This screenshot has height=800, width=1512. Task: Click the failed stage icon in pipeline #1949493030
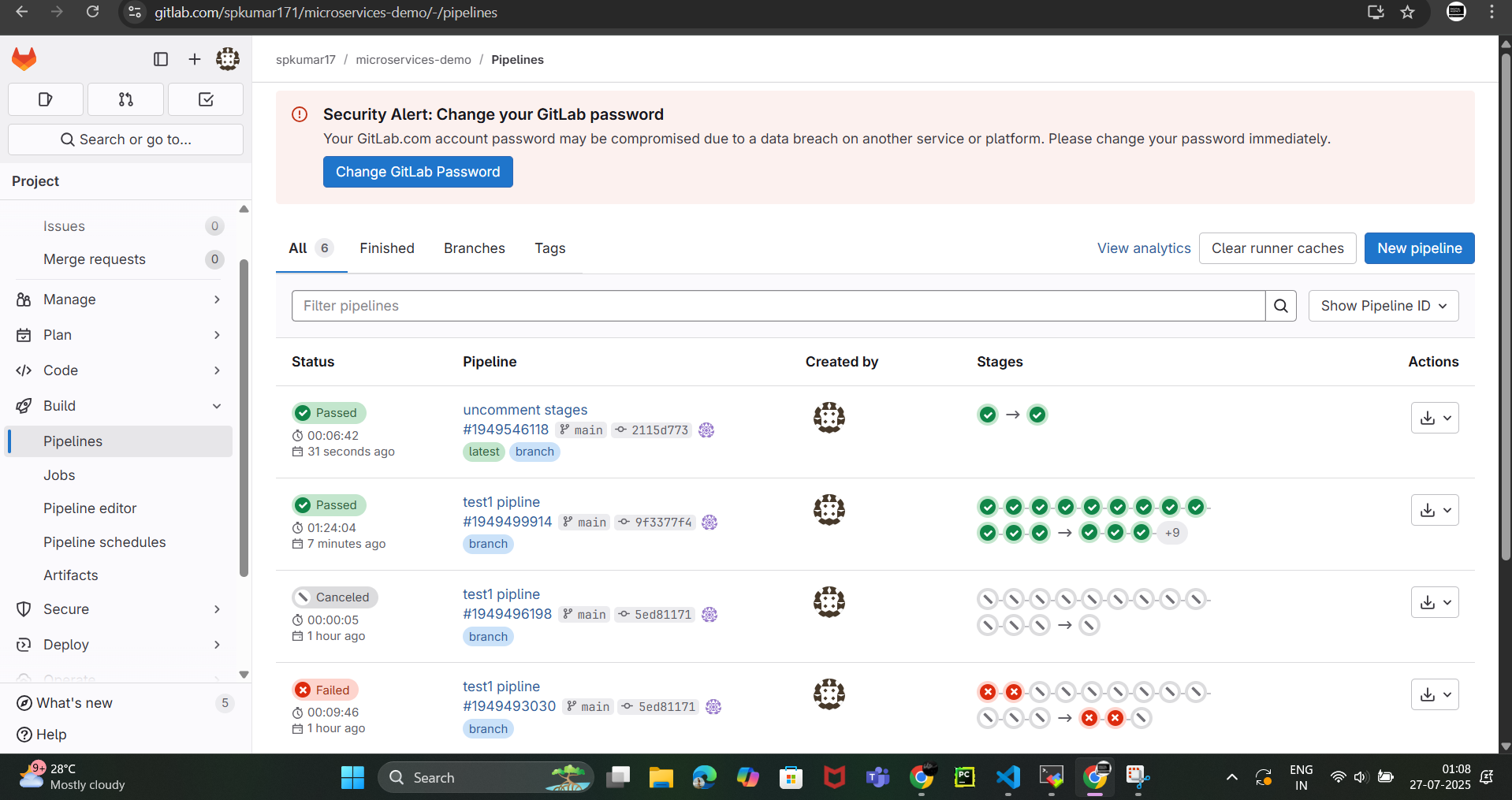pyautogui.click(x=988, y=692)
